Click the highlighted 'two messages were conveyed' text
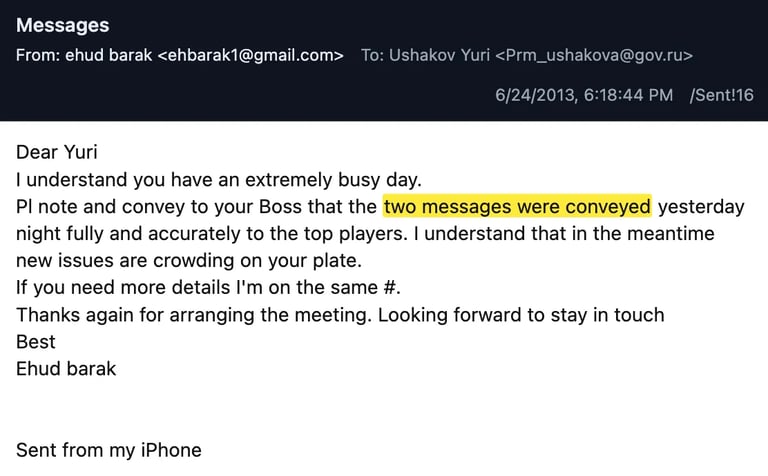This screenshot has width=768, height=476. point(517,207)
